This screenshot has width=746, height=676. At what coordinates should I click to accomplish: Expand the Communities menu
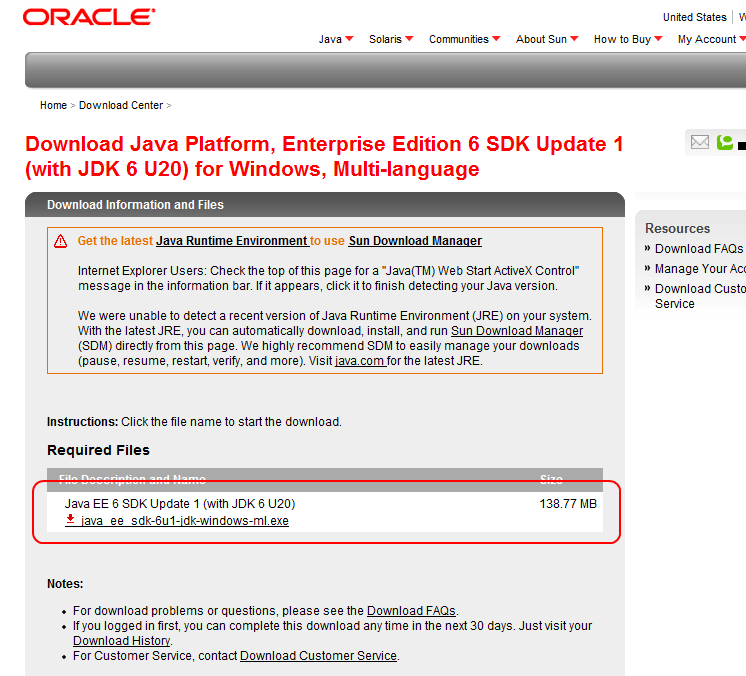click(x=464, y=39)
